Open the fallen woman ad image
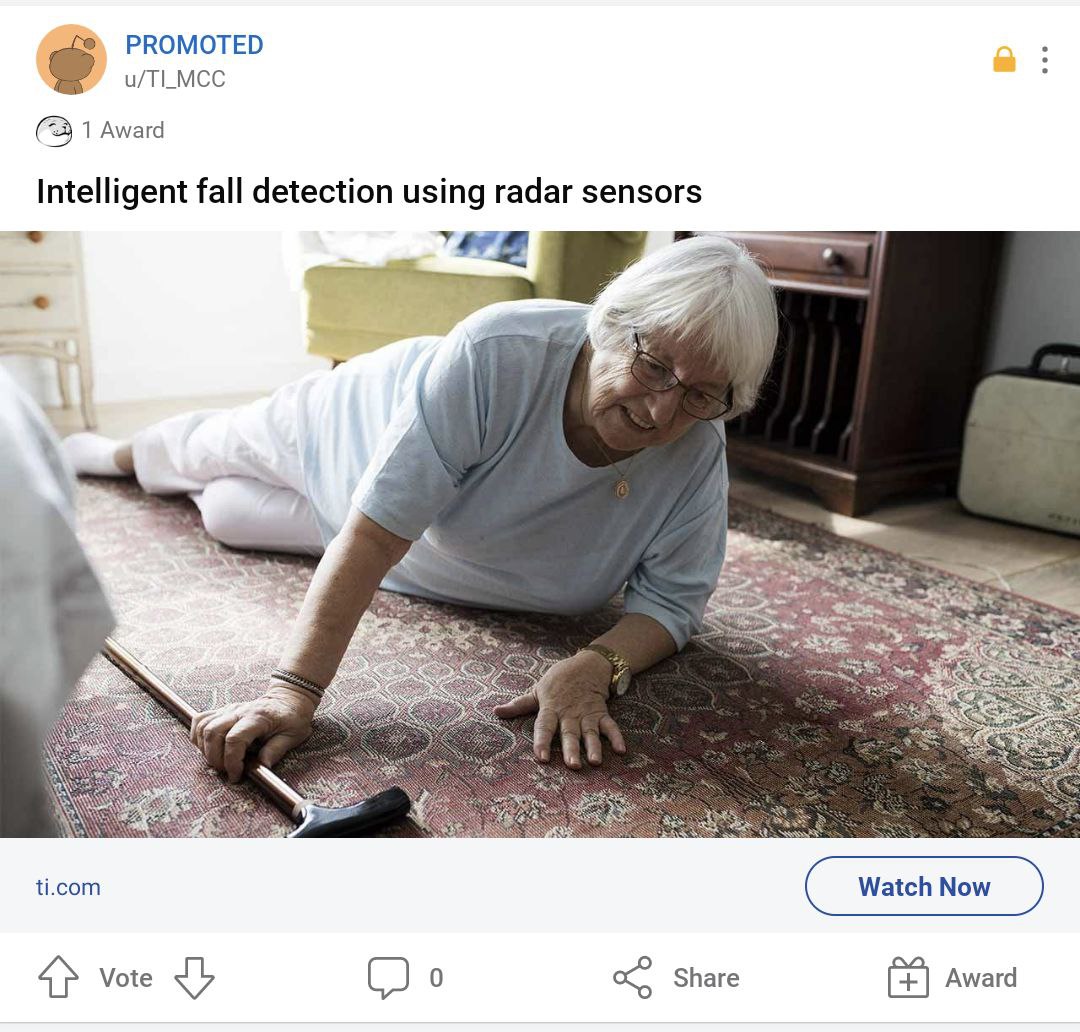The height and width of the screenshot is (1032, 1080). pyautogui.click(x=540, y=534)
